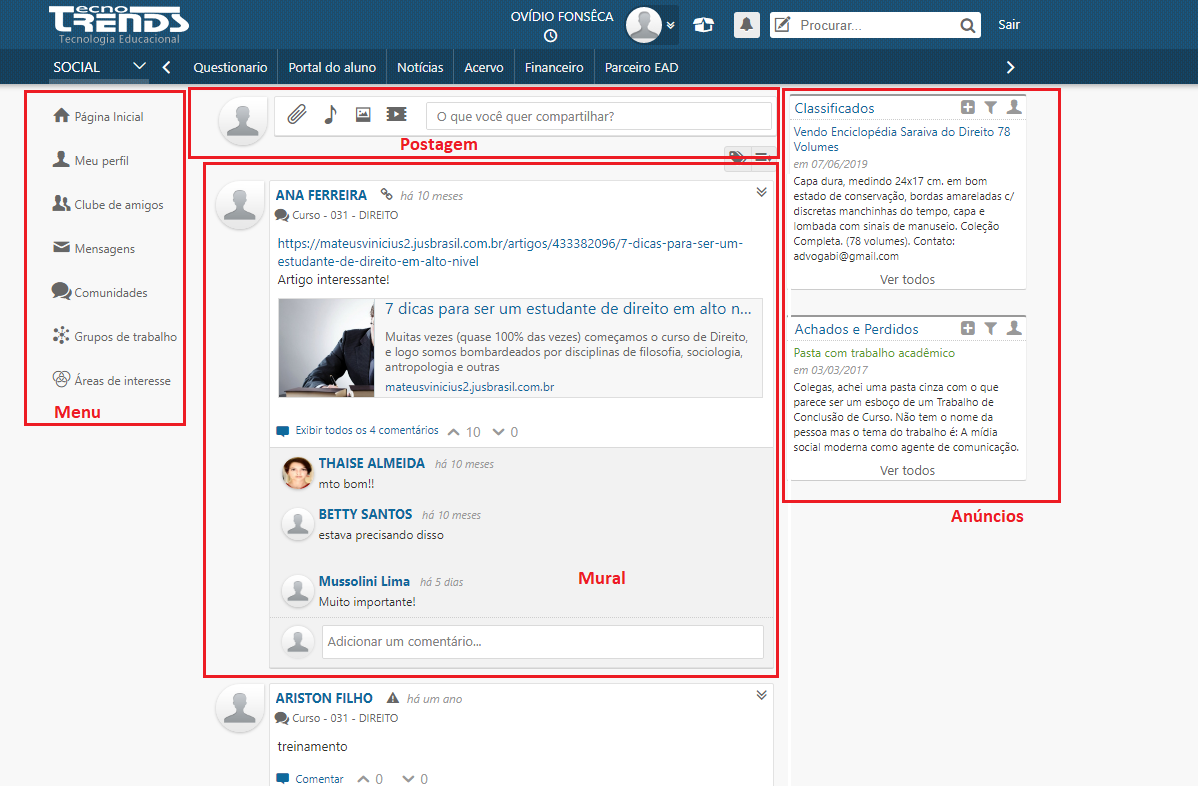1198x786 pixels.
Task: Click Exibir todos os 4 comentários link
Action: (x=366, y=431)
